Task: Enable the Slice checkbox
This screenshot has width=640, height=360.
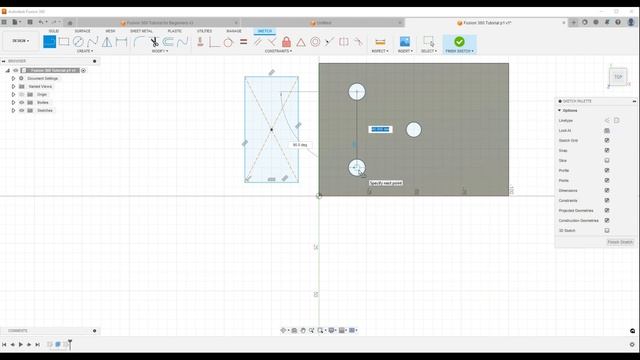Action: (x=607, y=160)
